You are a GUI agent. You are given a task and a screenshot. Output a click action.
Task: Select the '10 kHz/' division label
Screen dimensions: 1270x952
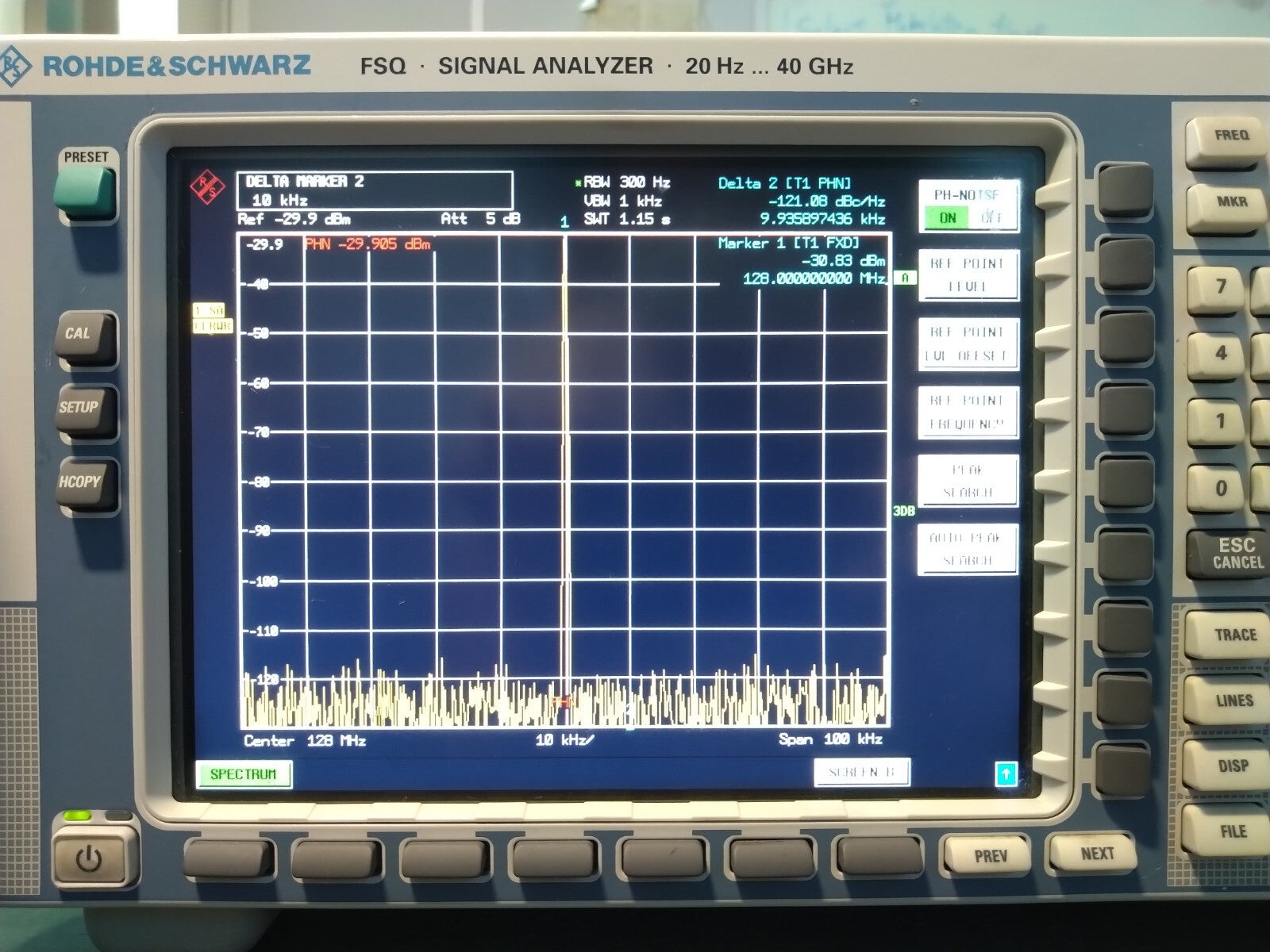(564, 740)
